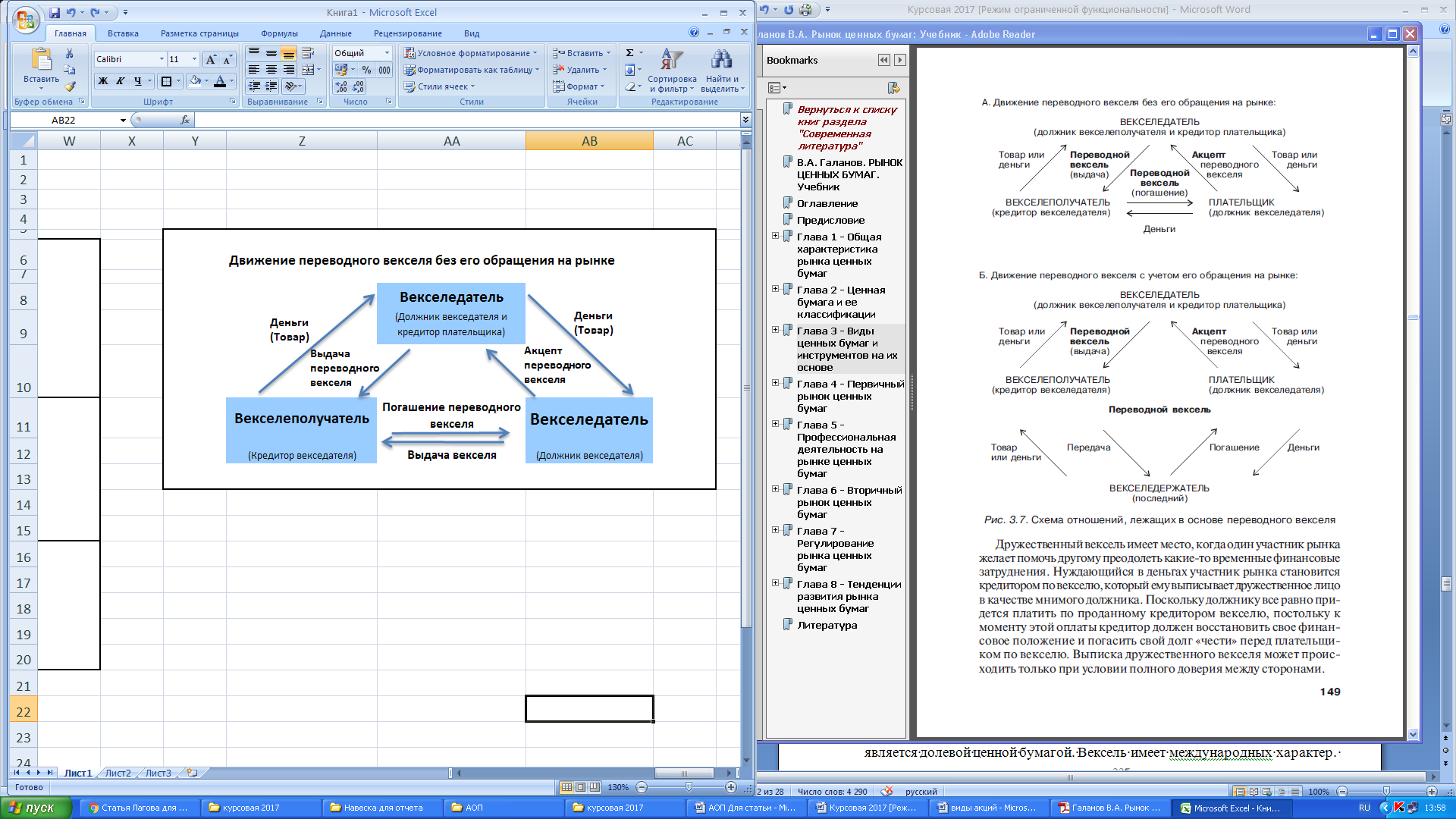This screenshot has width=1456, height=819.
Task: Click the AutoSum sigma icon
Action: point(629,53)
